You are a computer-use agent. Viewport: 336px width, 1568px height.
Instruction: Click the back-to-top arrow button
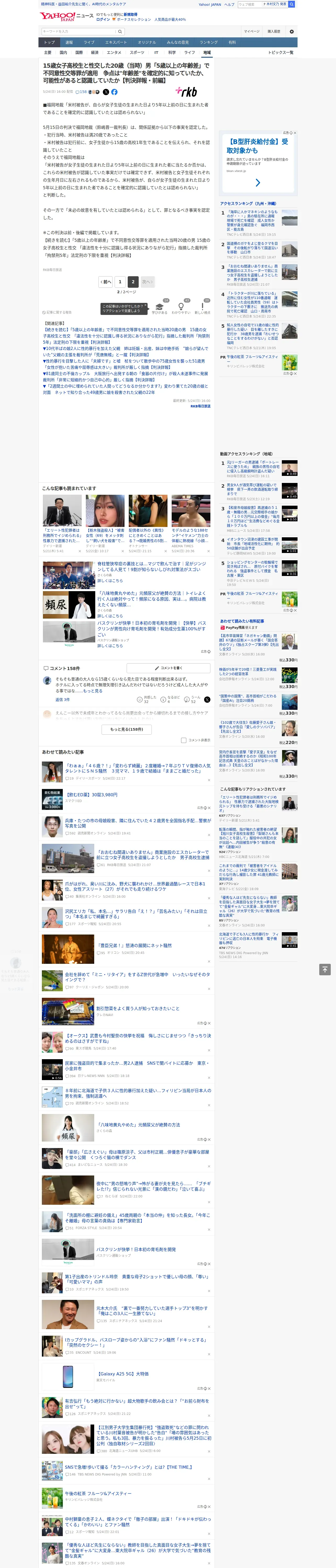[325, 970]
